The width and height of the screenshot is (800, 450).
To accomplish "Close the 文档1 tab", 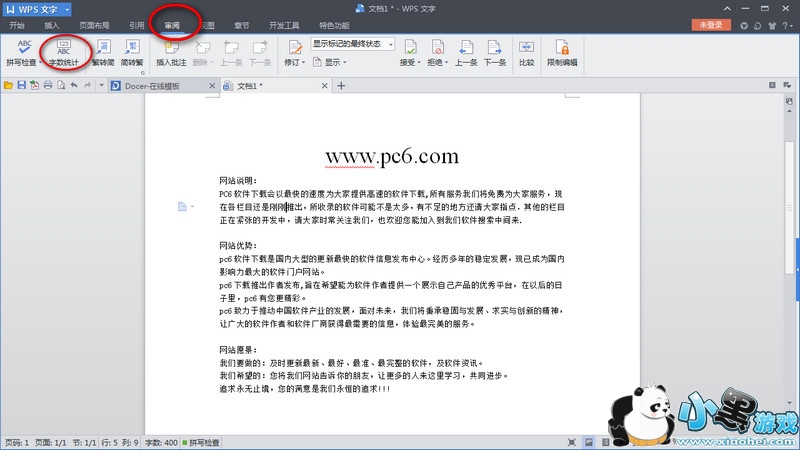I will click(x=324, y=86).
